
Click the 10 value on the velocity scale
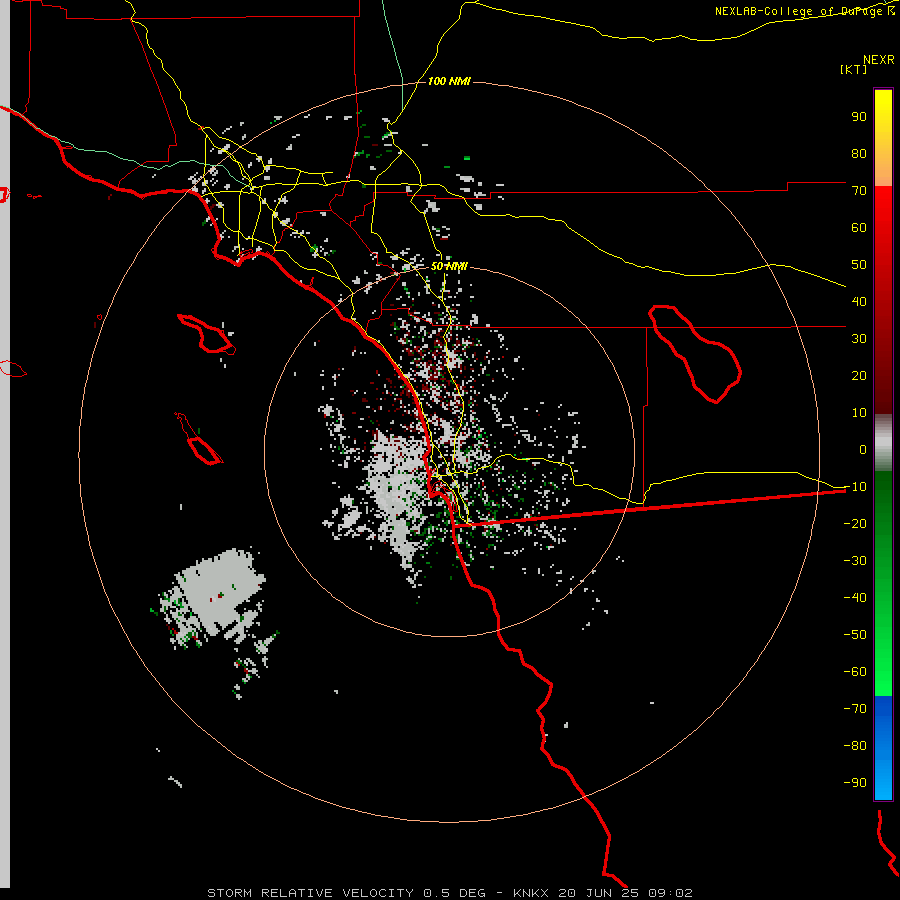859,413
